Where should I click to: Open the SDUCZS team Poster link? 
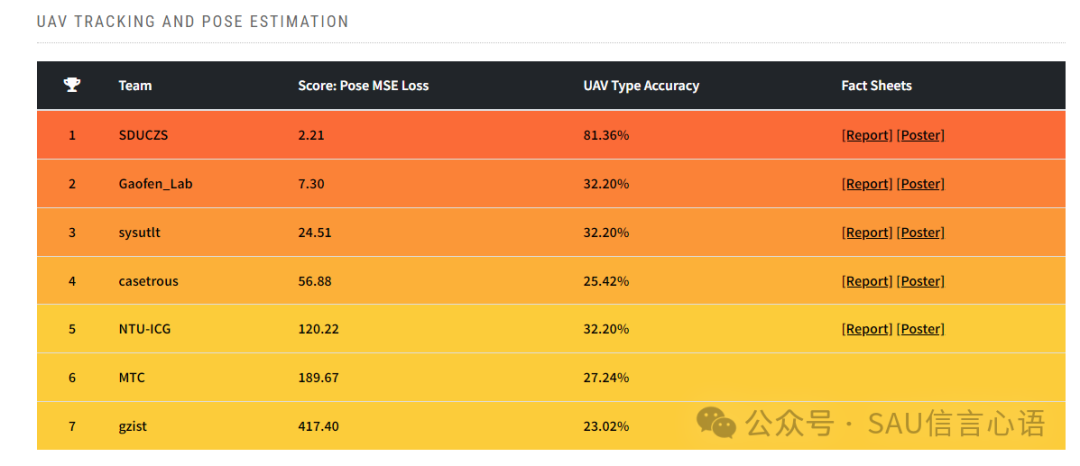pos(920,135)
